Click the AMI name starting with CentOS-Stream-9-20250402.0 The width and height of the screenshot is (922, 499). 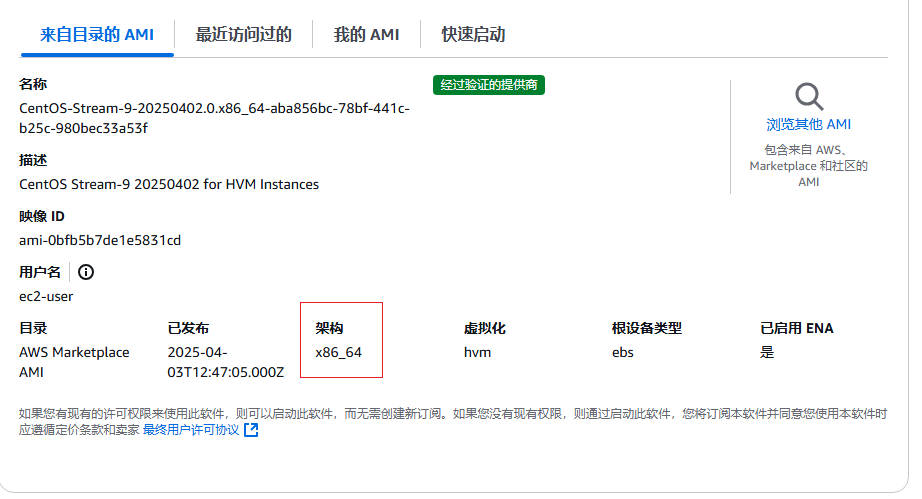click(x=214, y=118)
